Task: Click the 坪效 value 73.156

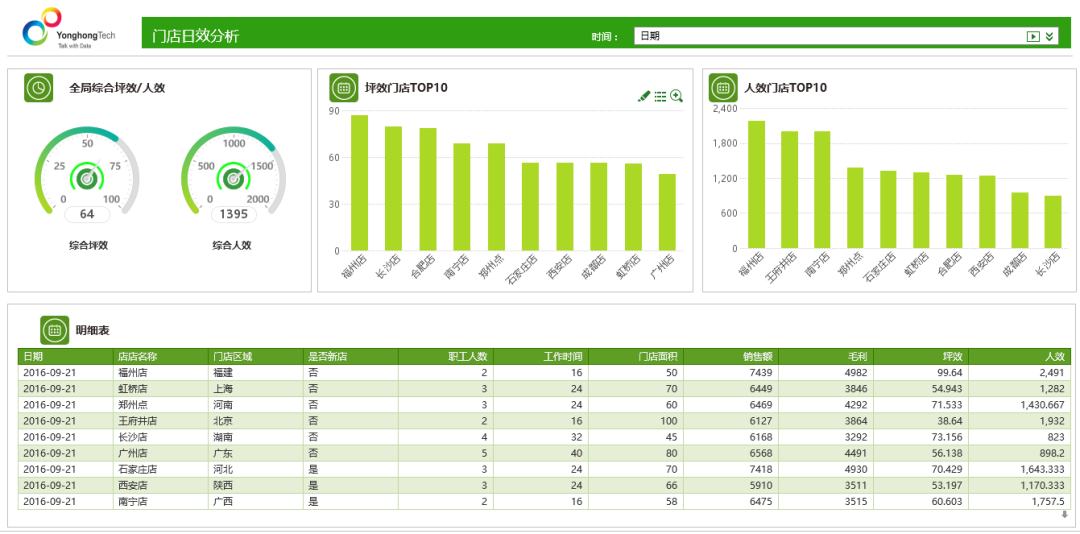Action: pos(921,437)
